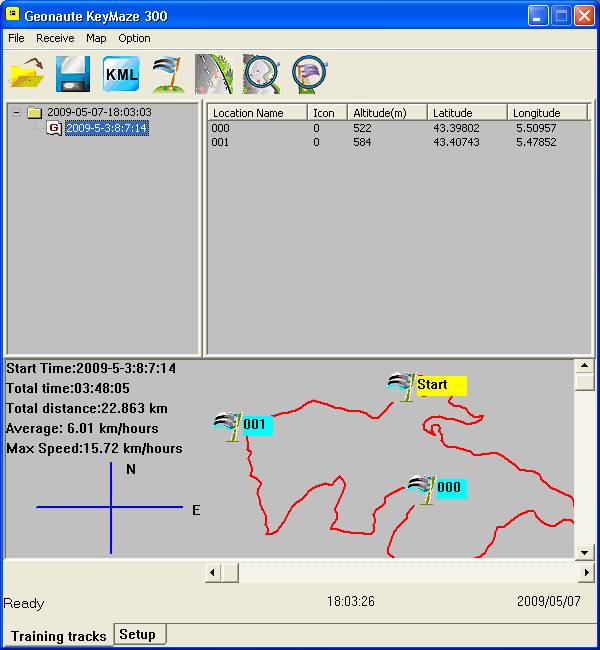Viewport: 600px width, 650px height.
Task: Click the KML export icon
Action: [x=121, y=74]
